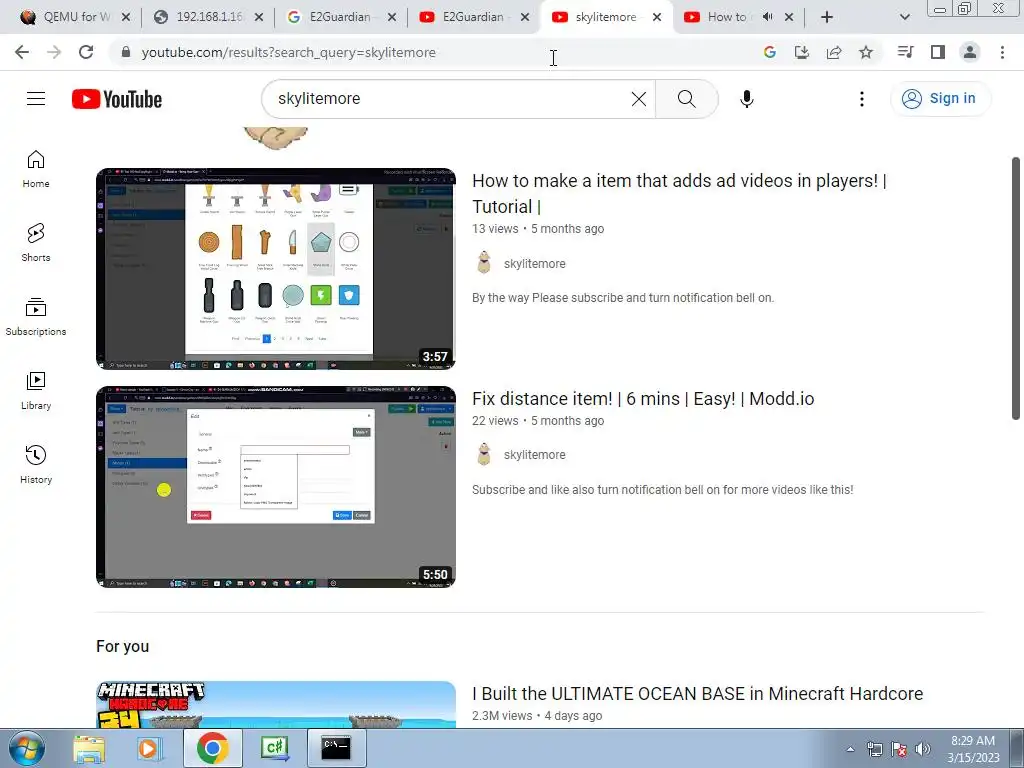1024x768 pixels.
Task: Open Windows Media Player from taskbar
Action: pyautogui.click(x=149, y=748)
